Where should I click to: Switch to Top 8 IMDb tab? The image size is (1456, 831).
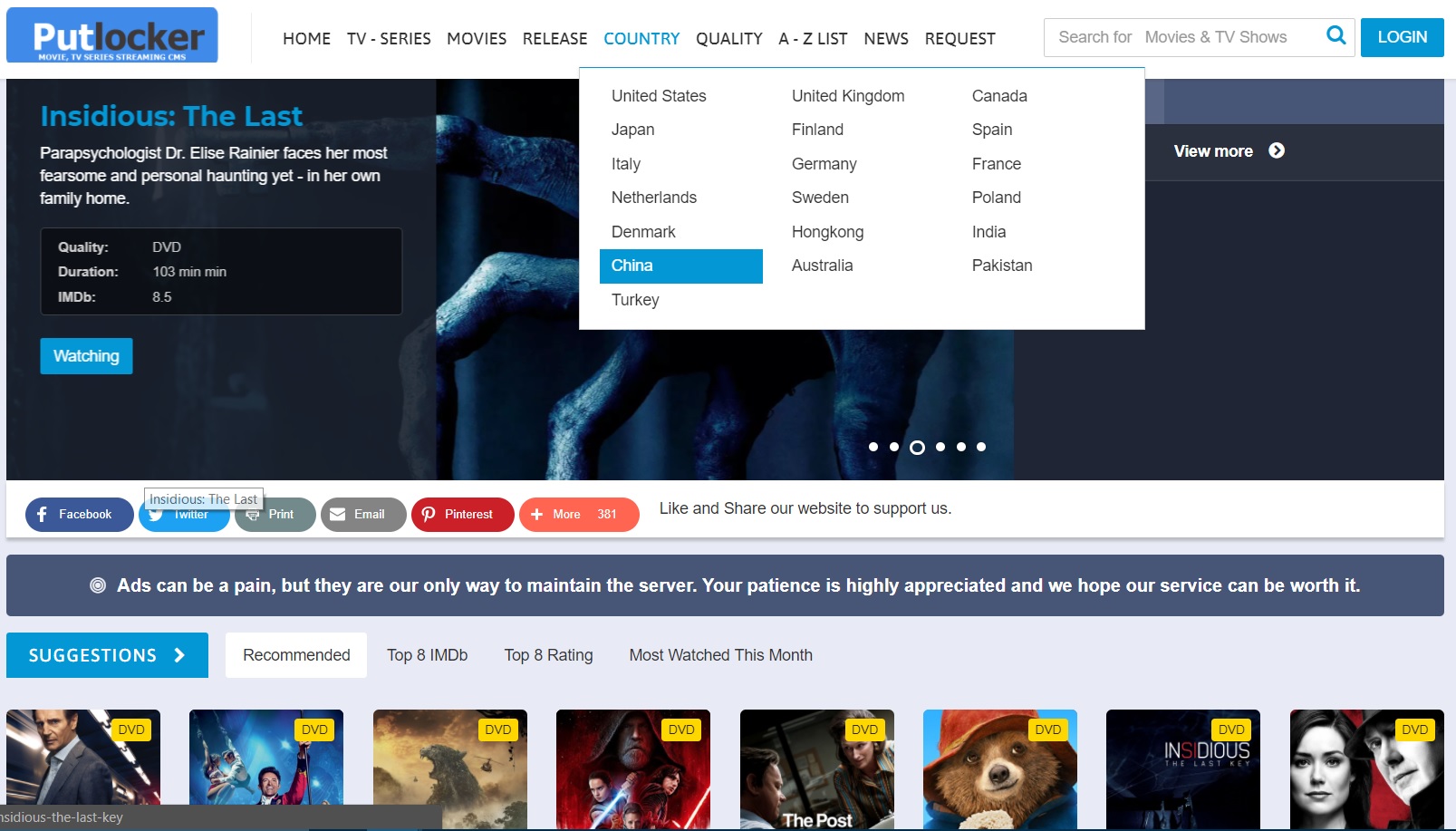427,655
